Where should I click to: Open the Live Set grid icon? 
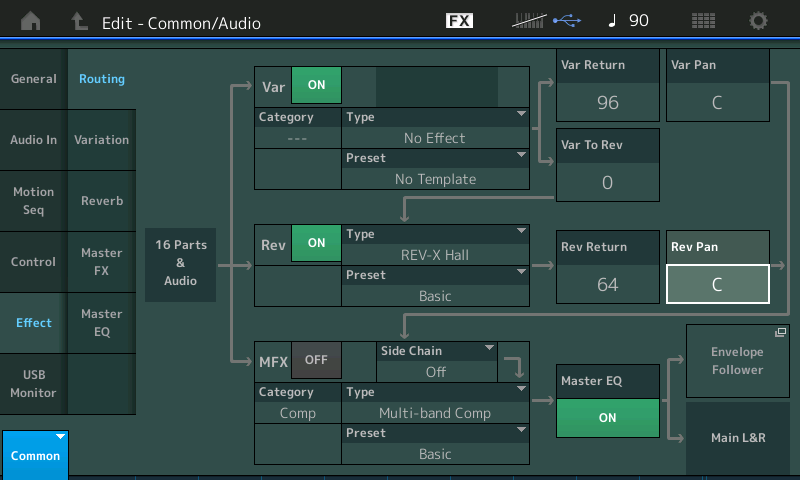[x=703, y=21]
